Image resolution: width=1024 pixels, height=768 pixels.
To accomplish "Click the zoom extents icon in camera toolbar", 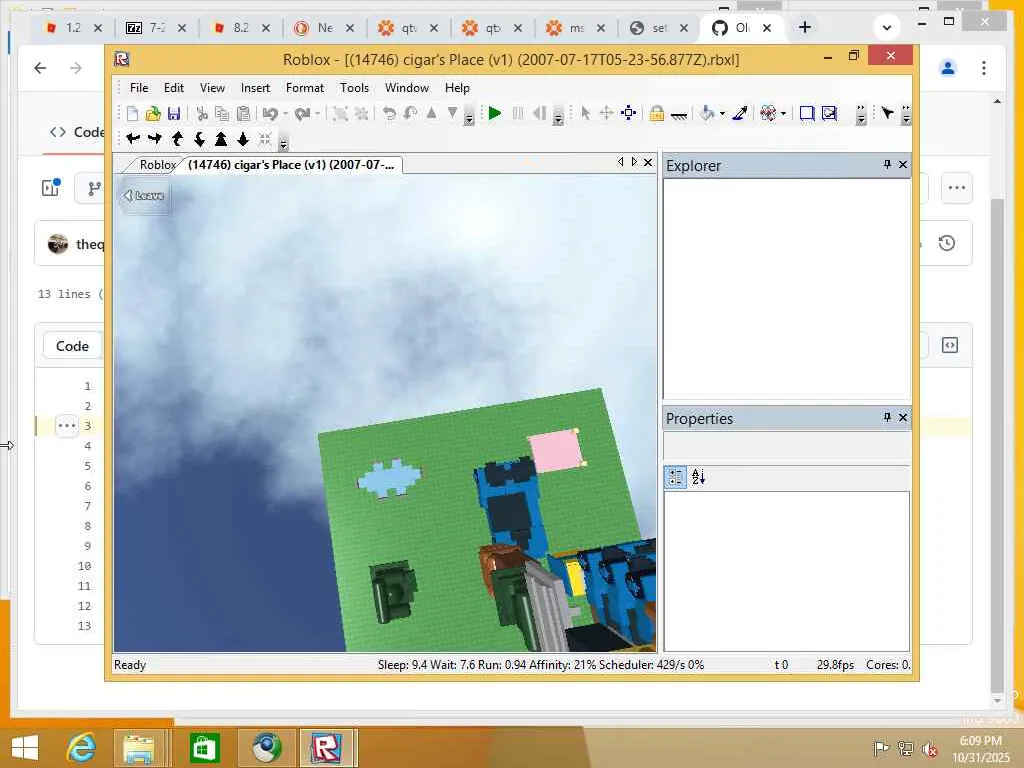I will 265,138.
